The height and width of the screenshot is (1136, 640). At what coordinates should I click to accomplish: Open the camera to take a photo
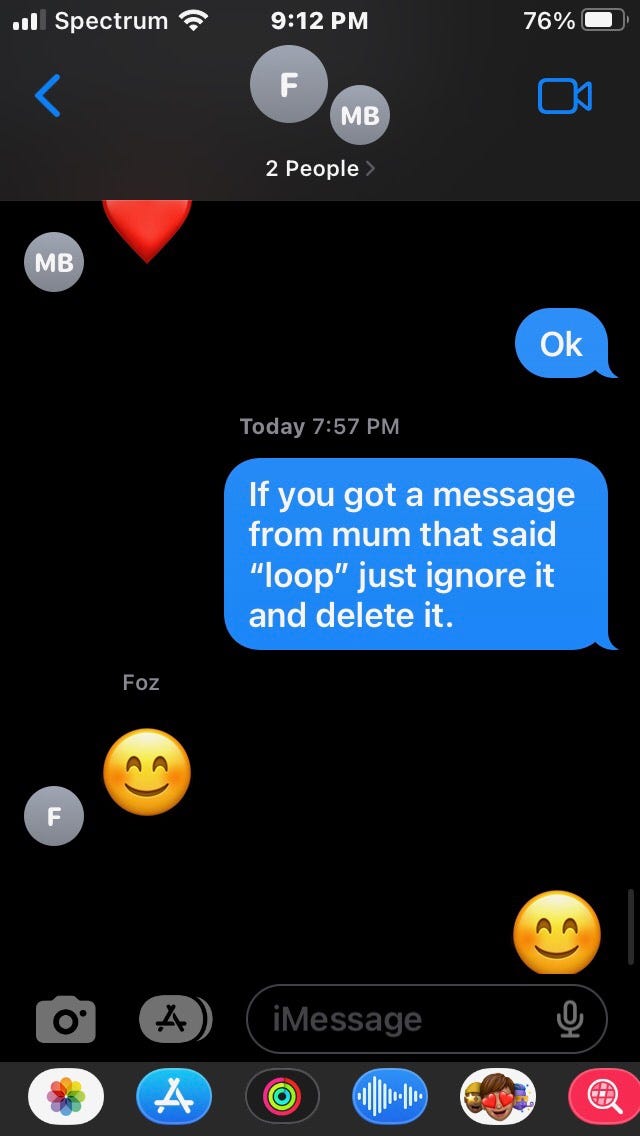[x=65, y=1019]
